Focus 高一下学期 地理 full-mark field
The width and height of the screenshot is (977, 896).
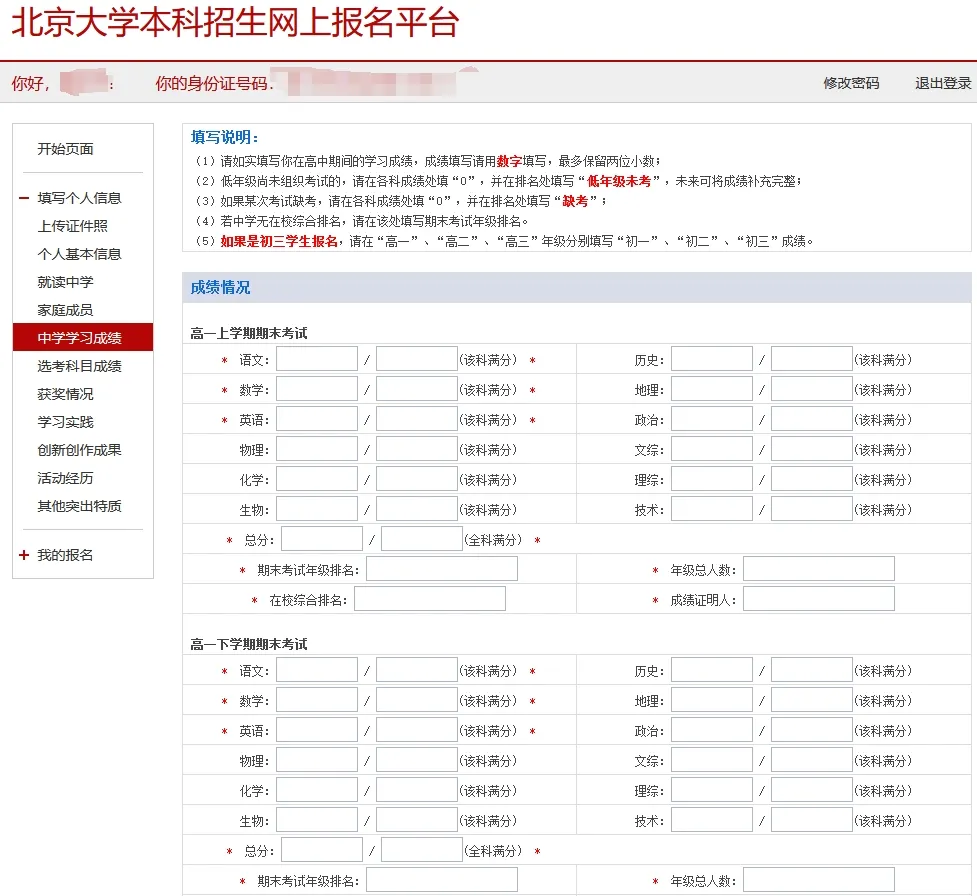point(812,700)
